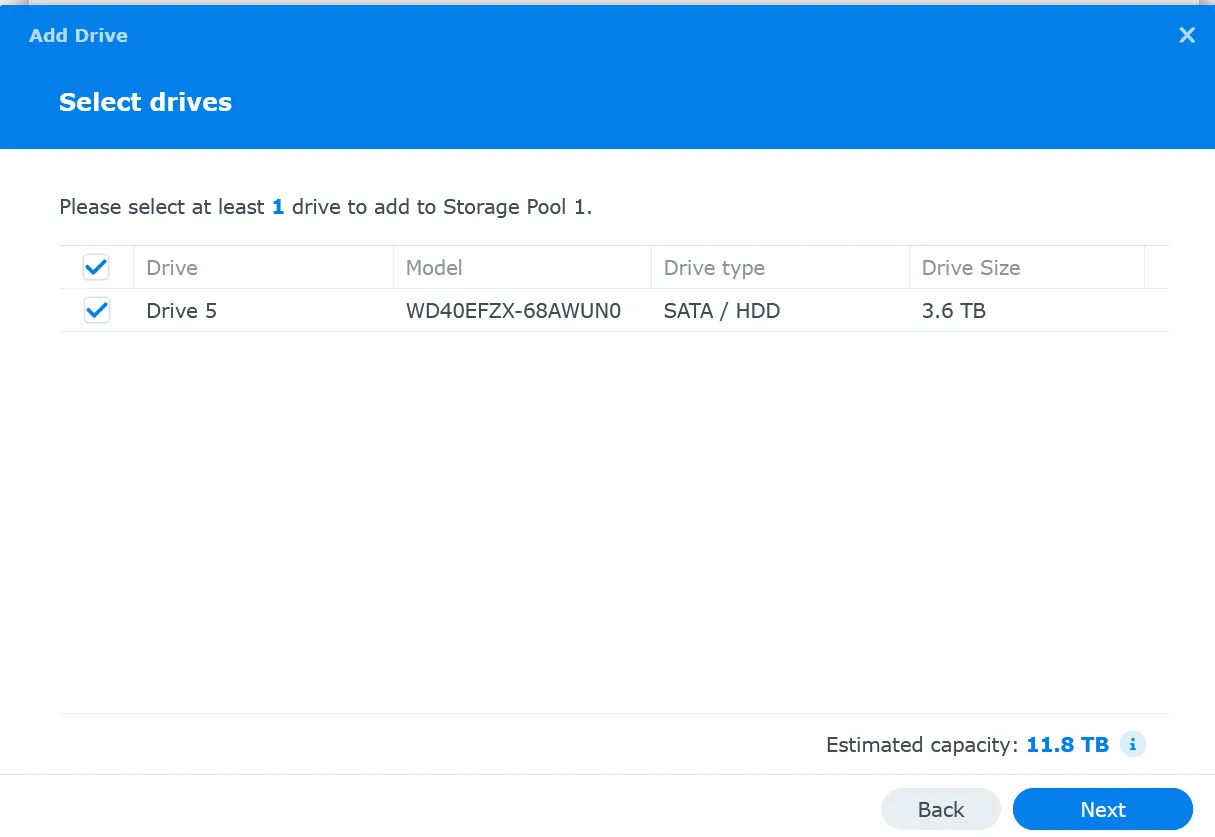The width and height of the screenshot is (1215, 837).
Task: Click the info icon next to estimated capacity
Action: click(1133, 744)
